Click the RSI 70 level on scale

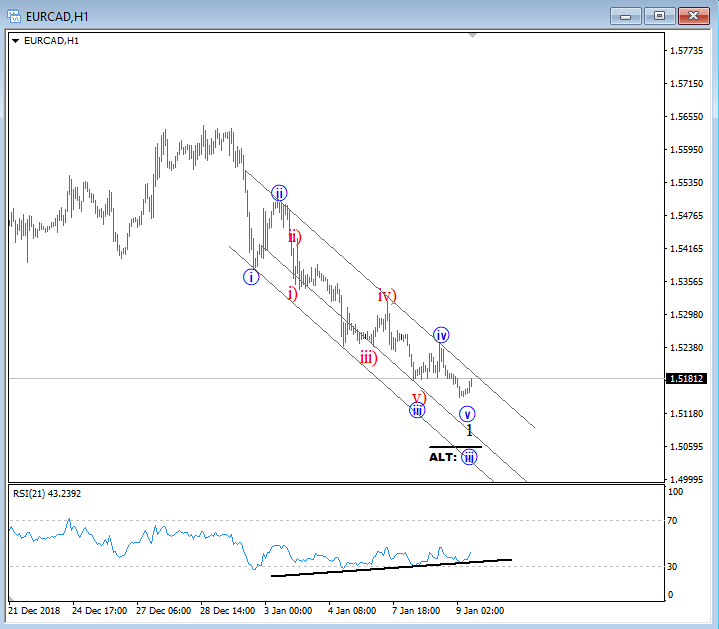(672, 521)
